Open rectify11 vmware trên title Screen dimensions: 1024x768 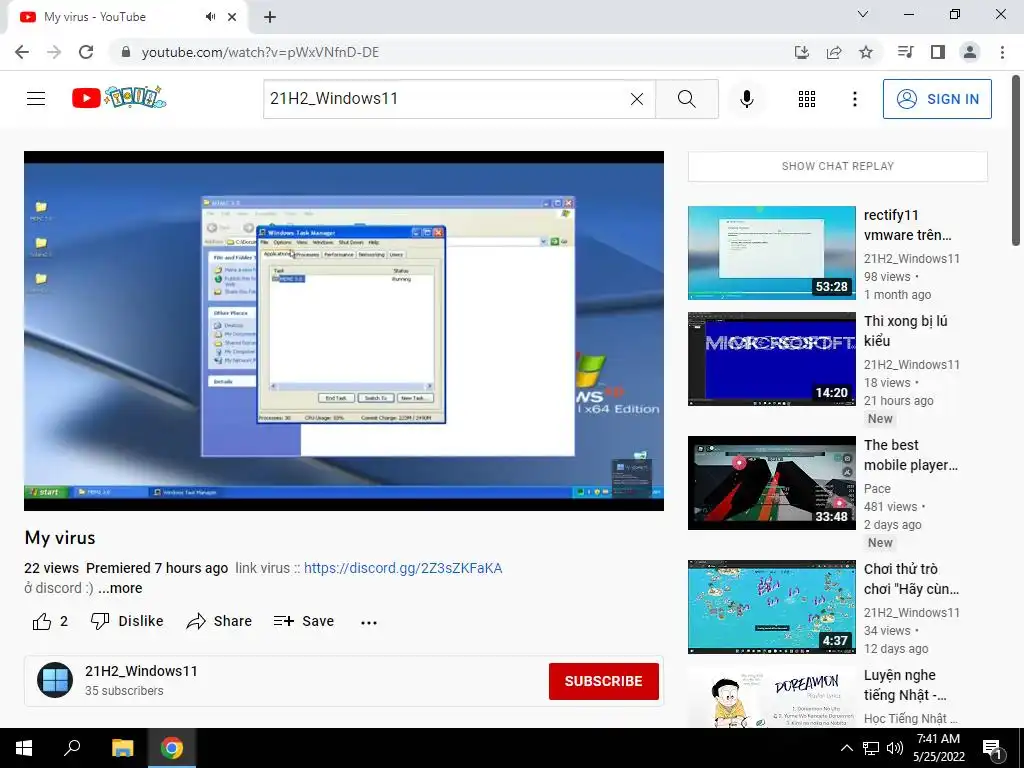click(907, 225)
